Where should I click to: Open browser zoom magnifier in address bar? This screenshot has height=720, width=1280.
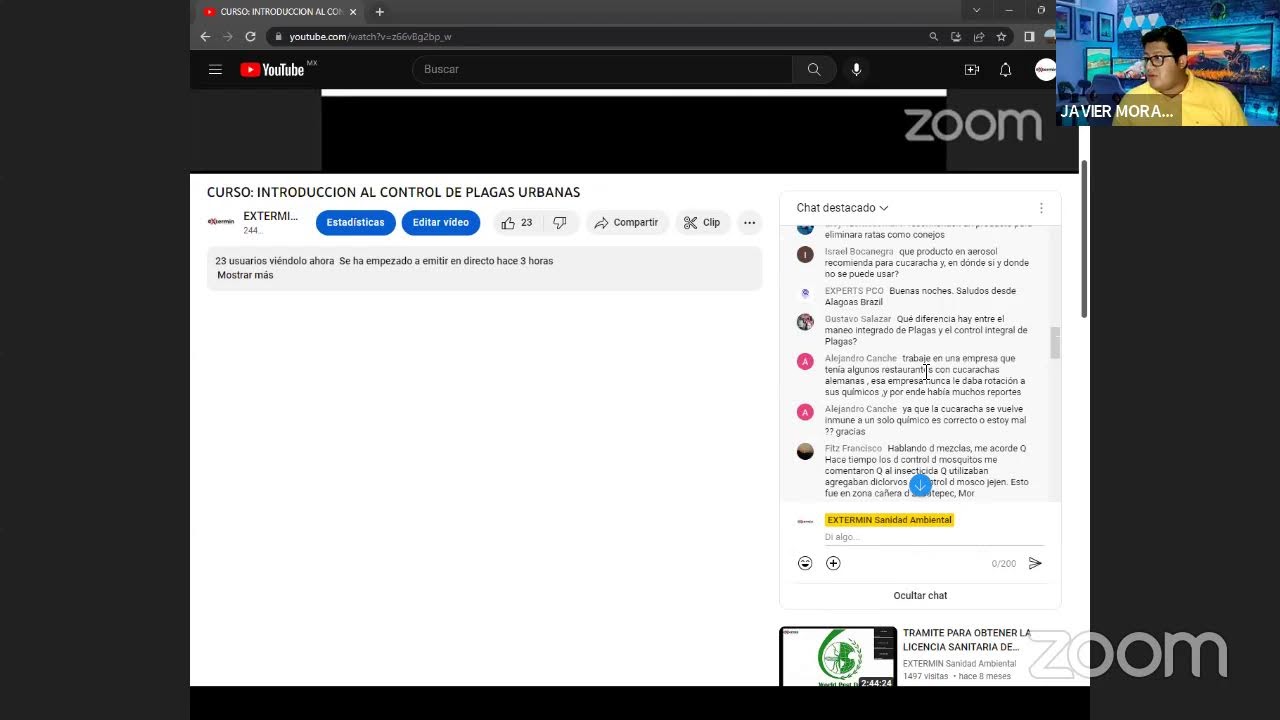(934, 37)
